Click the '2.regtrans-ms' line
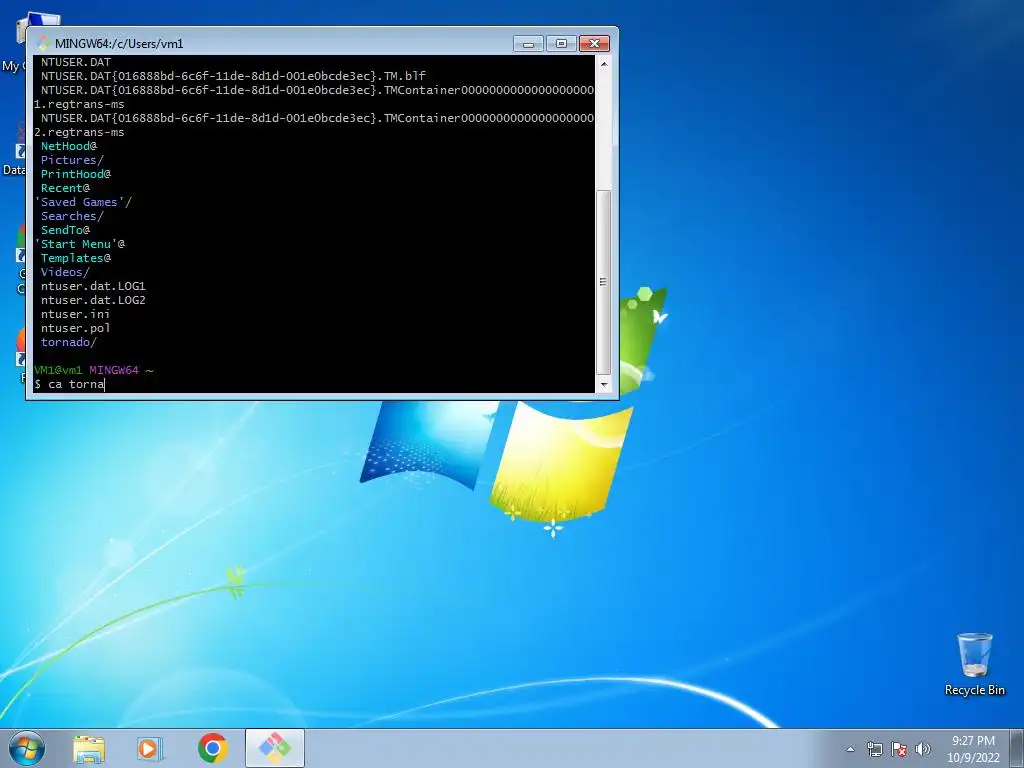1024x768 pixels. pyautogui.click(x=79, y=132)
